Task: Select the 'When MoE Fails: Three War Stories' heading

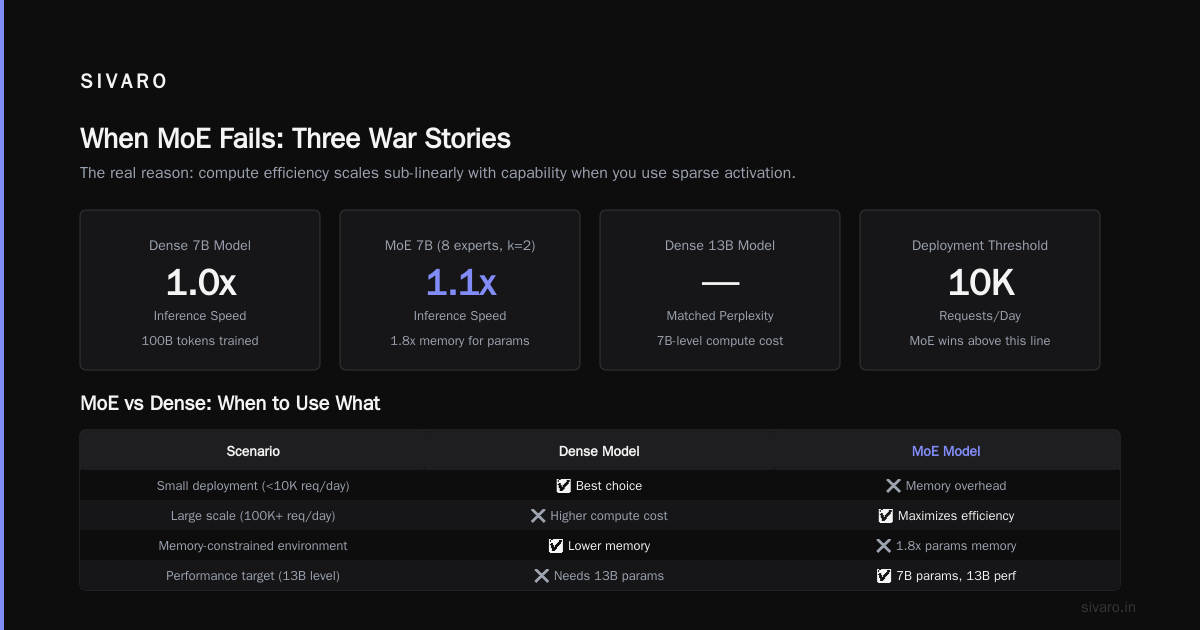Action: pos(295,138)
